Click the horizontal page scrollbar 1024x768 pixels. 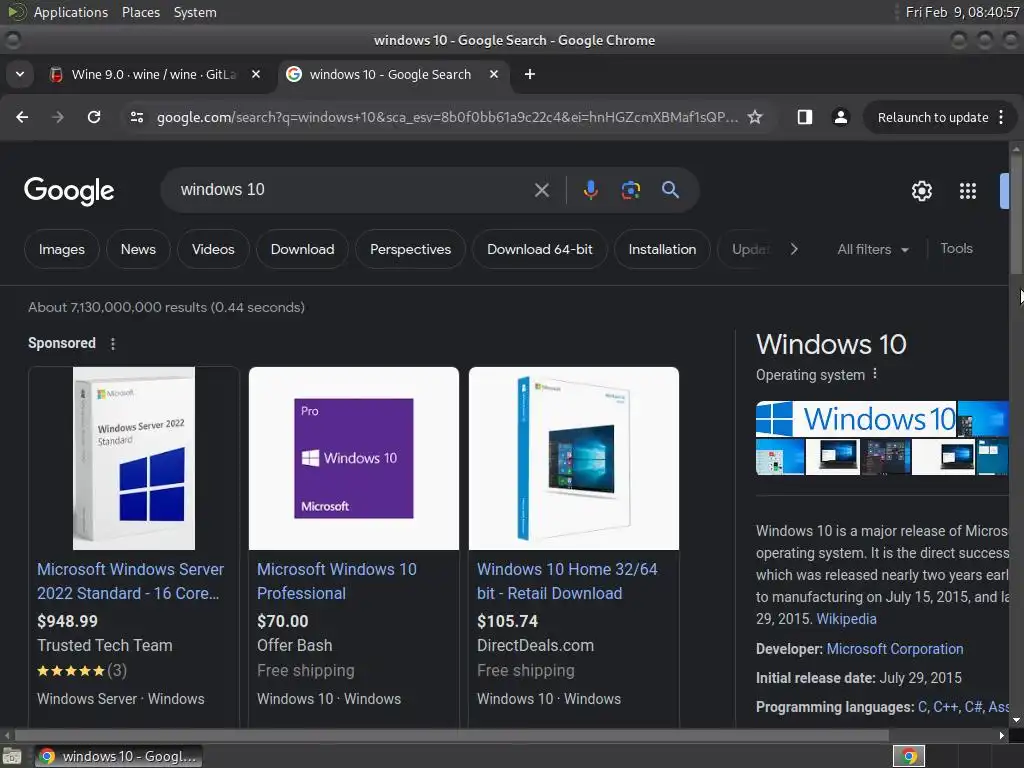(451, 735)
